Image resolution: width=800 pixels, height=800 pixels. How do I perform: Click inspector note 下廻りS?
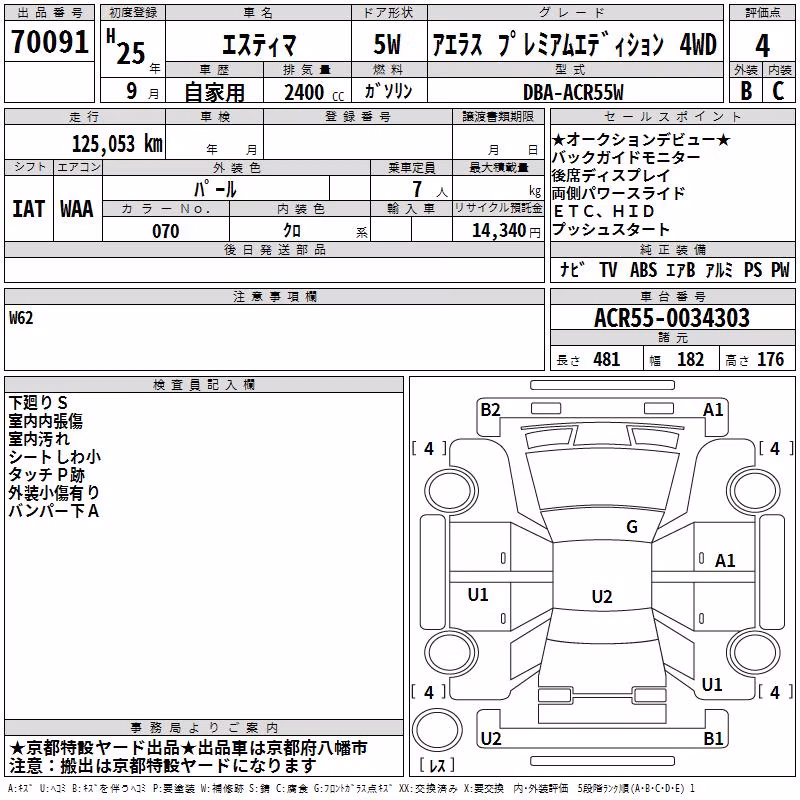[x=38, y=403]
